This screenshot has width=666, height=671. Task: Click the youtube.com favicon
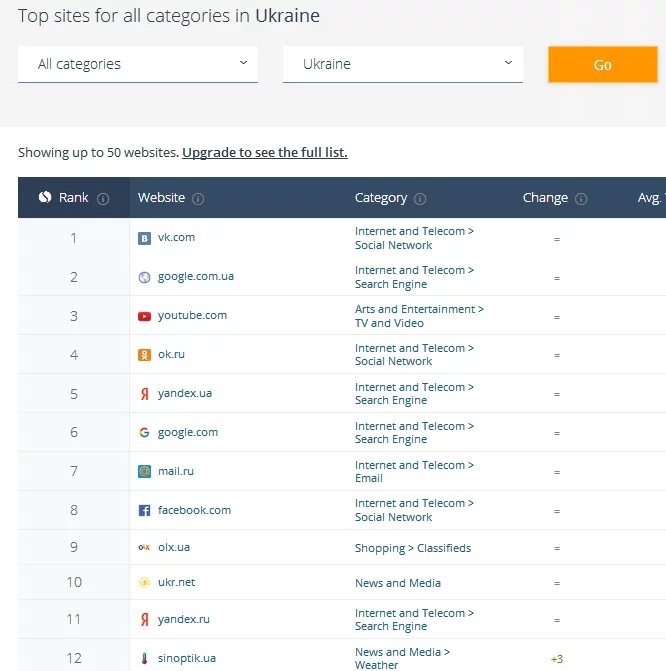145,316
